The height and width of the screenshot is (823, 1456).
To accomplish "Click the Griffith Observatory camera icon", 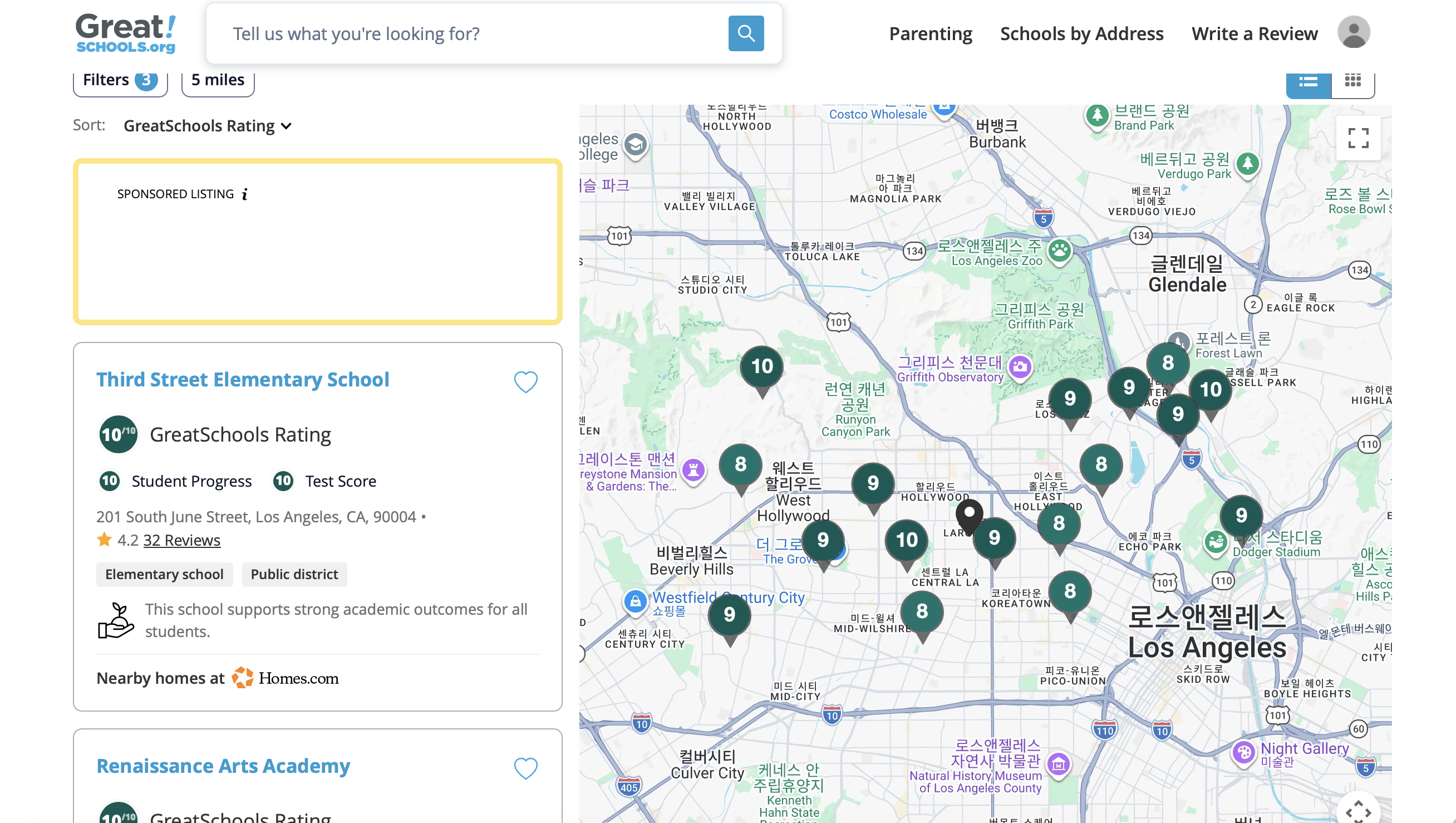I will [x=1020, y=367].
